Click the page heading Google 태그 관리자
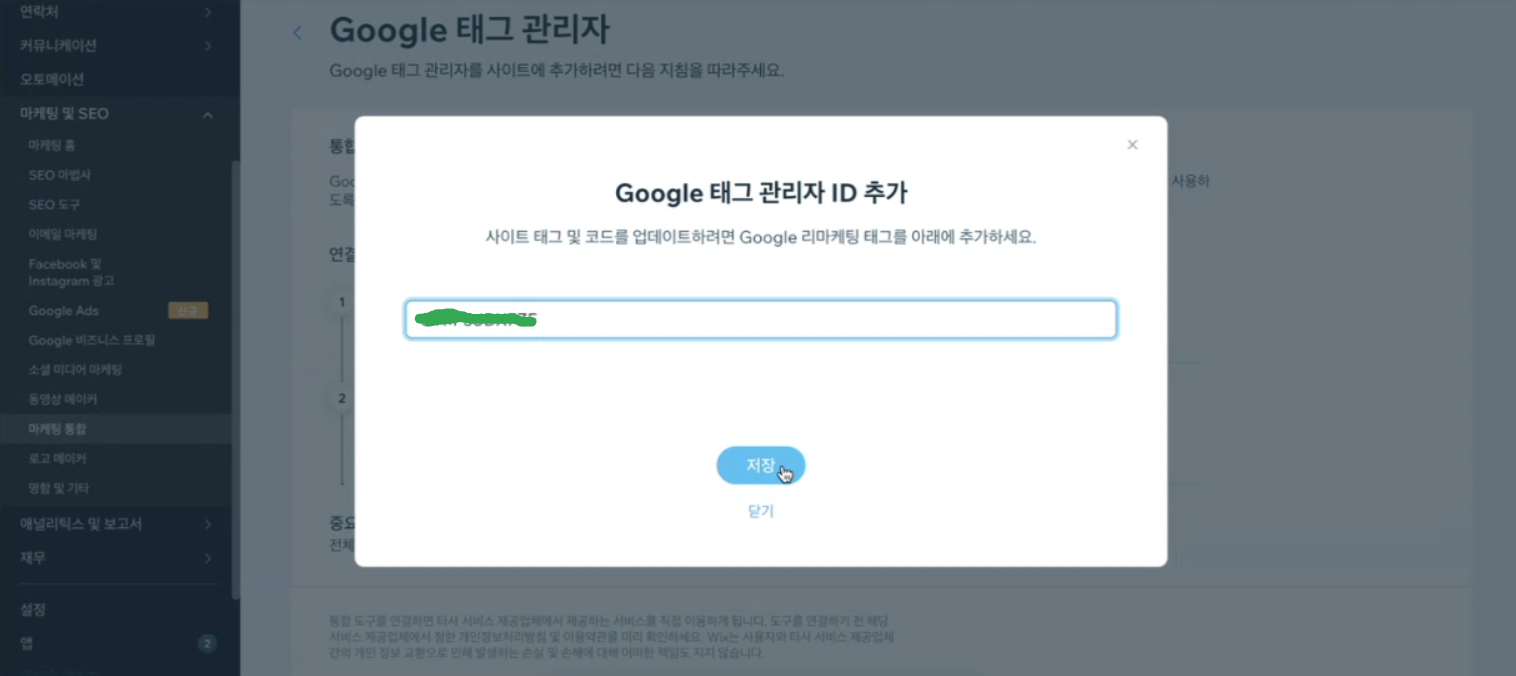The width and height of the screenshot is (1516, 676). pyautogui.click(x=469, y=30)
